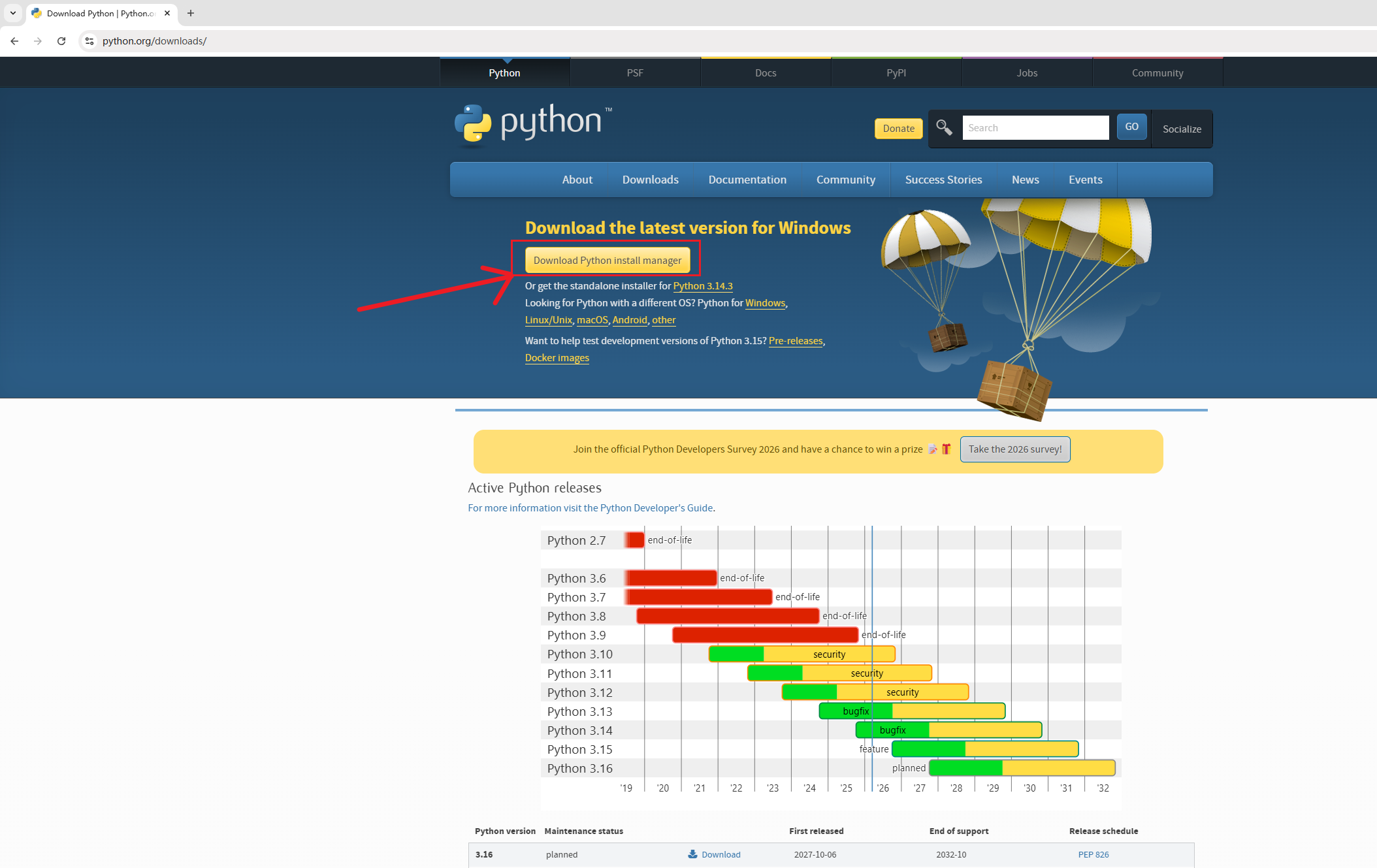Viewport: 1377px width, 868px height.
Task: Follow the Python 3.14.3 standalone installer link
Action: coord(702,286)
